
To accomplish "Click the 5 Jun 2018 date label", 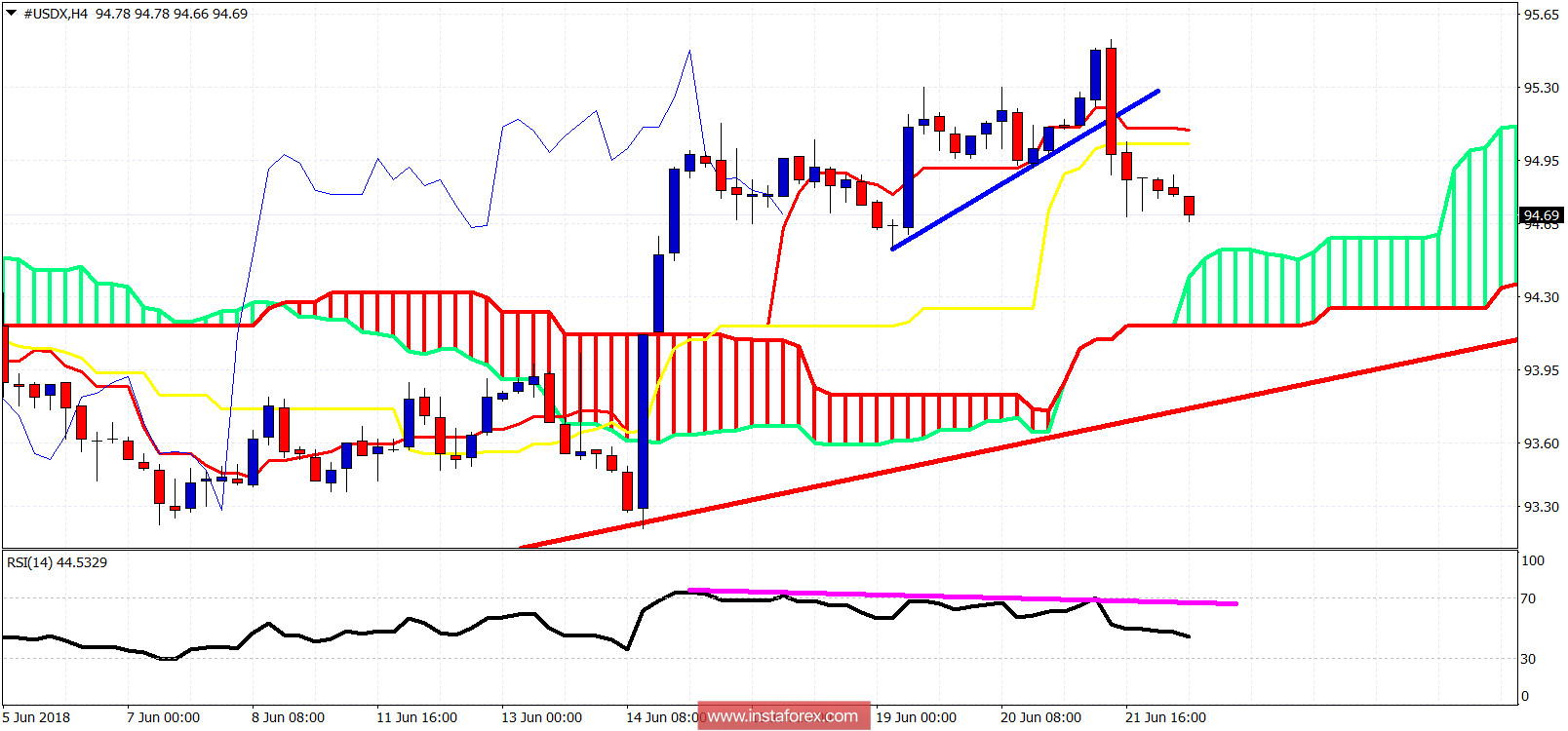I will click(36, 717).
